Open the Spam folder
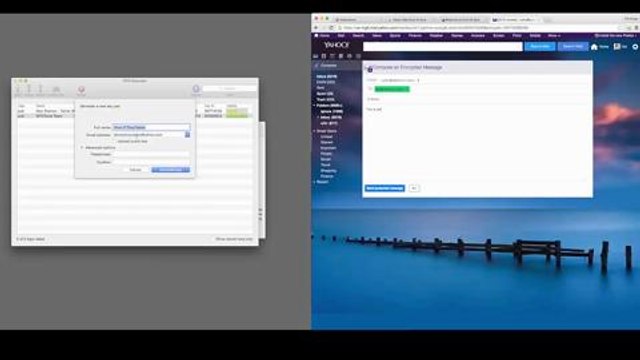Image resolution: width=640 pixels, height=360 pixels. (x=324, y=93)
